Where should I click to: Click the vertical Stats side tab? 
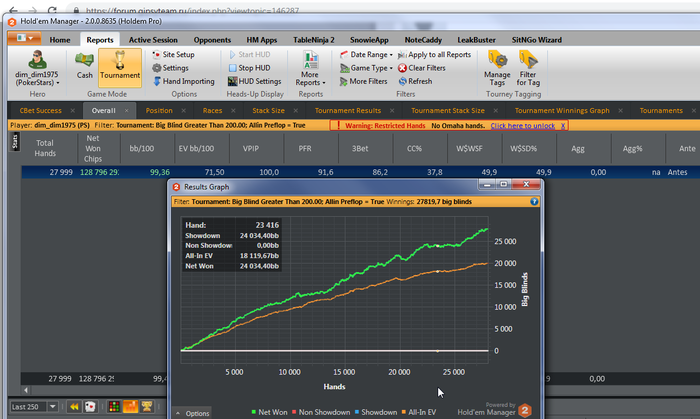coord(14,142)
